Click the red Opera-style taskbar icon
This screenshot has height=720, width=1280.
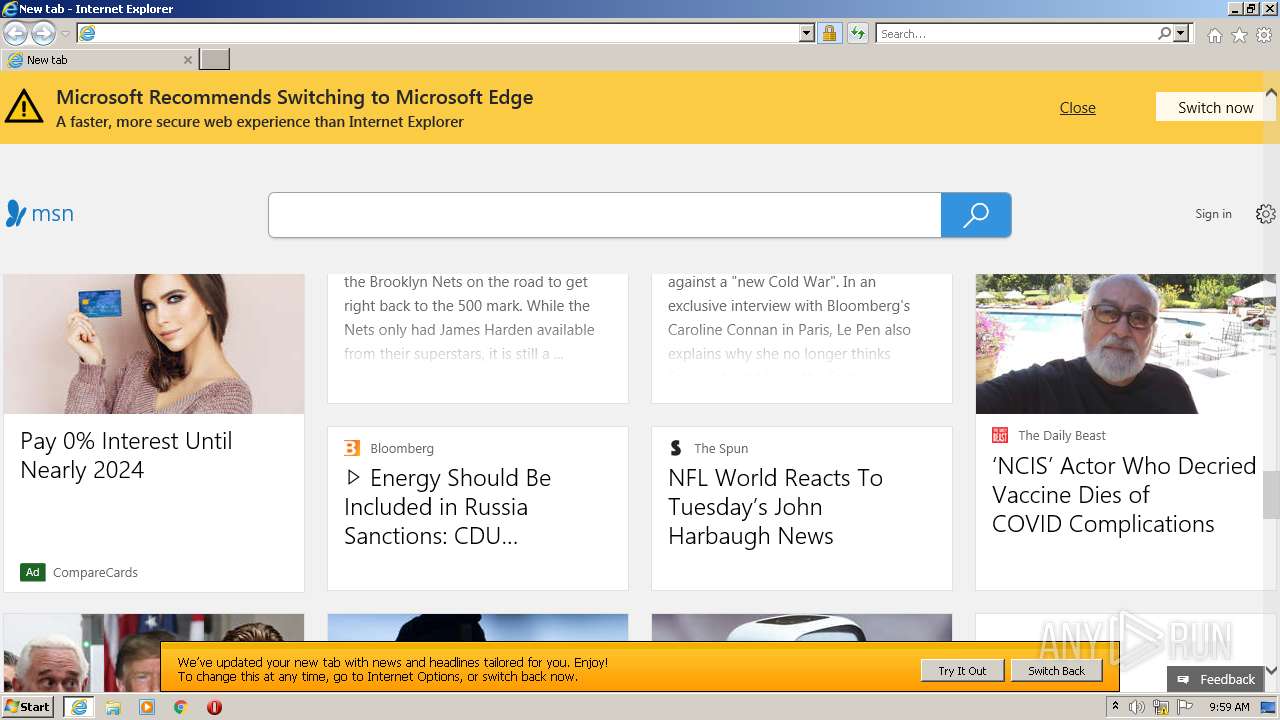coord(214,707)
